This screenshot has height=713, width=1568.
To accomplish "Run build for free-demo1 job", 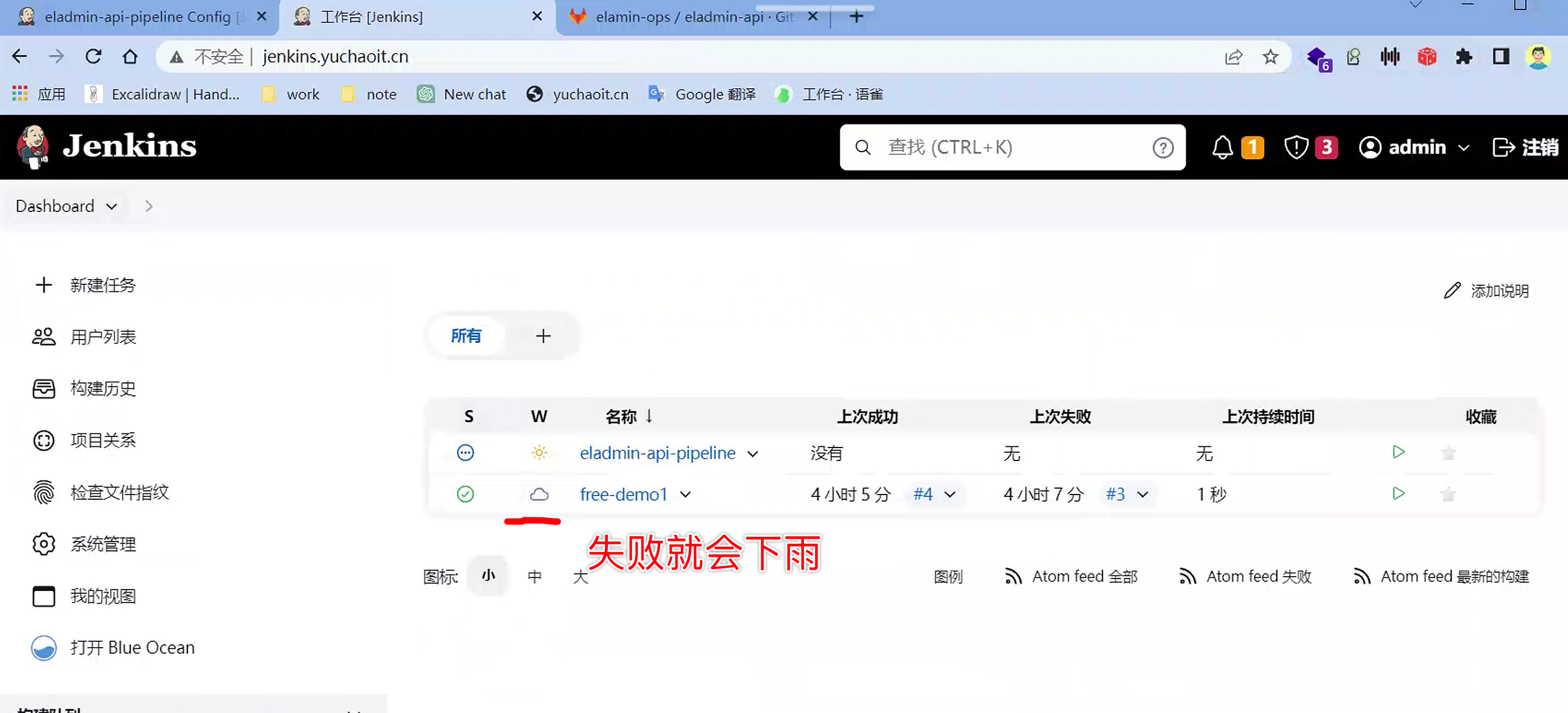I will (x=1398, y=493).
